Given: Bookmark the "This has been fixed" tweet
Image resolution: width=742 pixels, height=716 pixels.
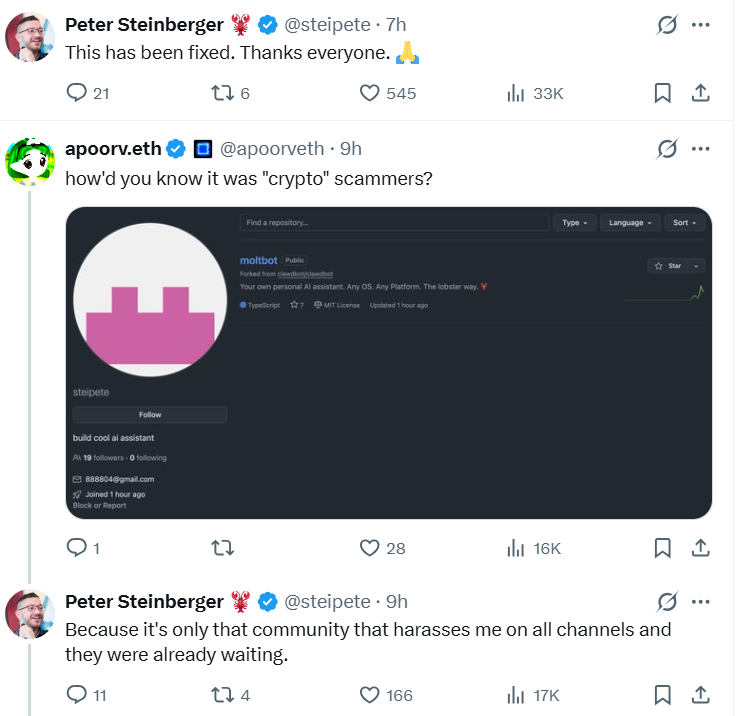Looking at the screenshot, I should 662,93.
